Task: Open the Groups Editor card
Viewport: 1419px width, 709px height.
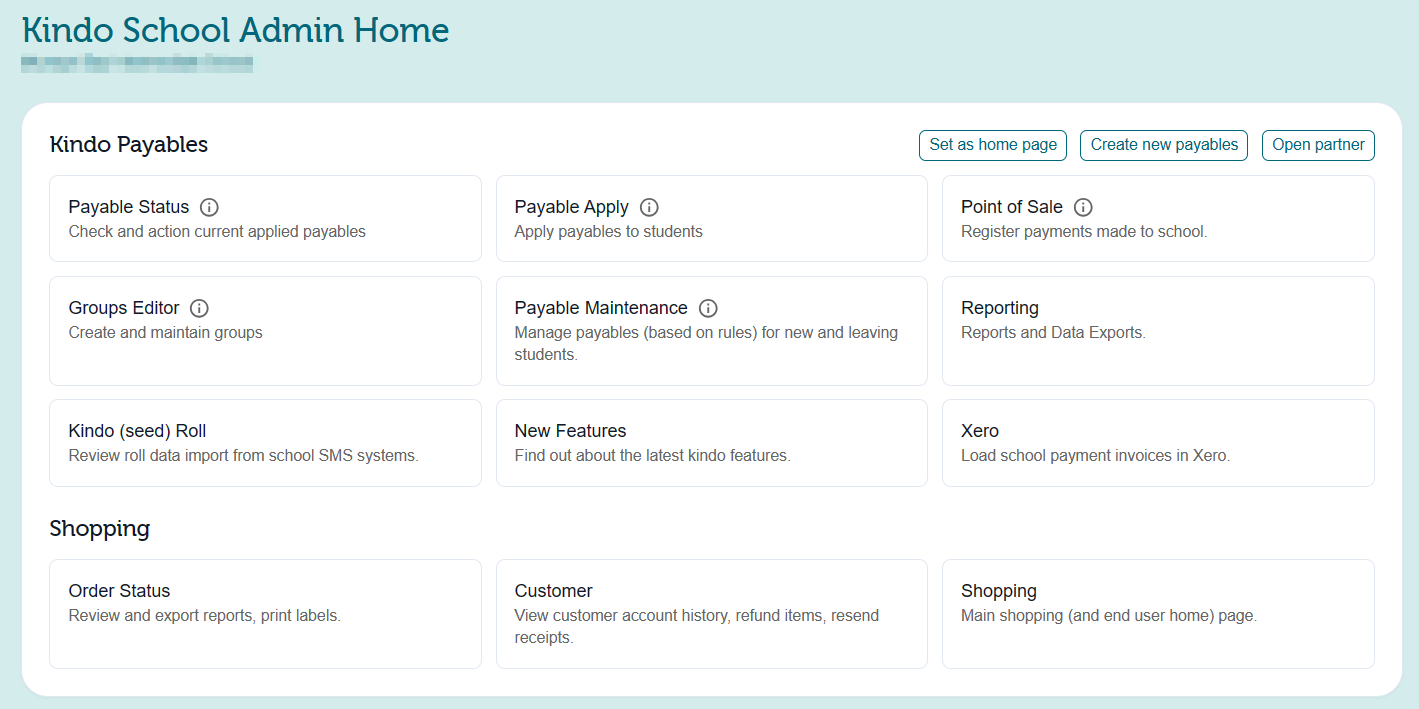Action: point(265,331)
